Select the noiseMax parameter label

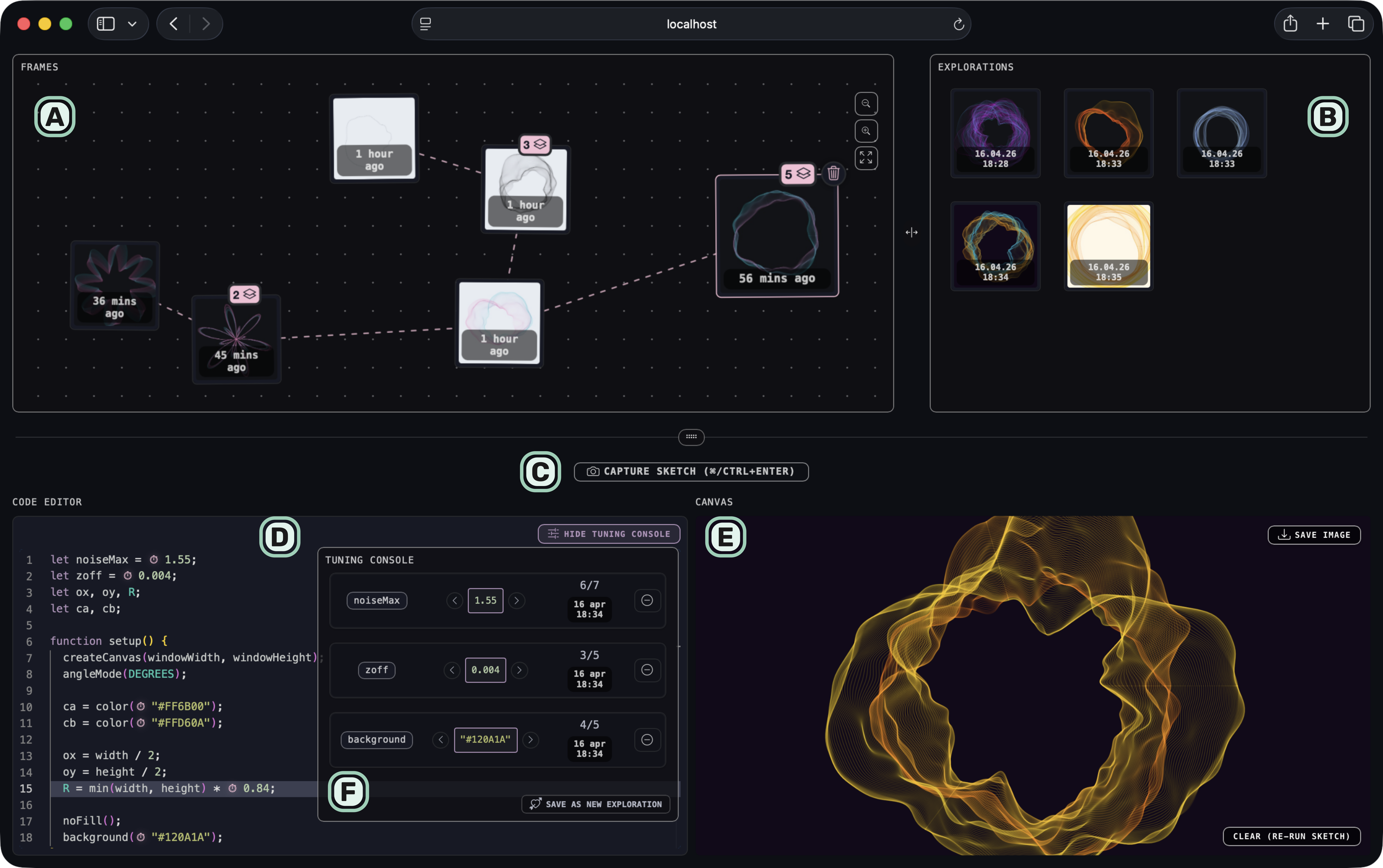point(377,600)
